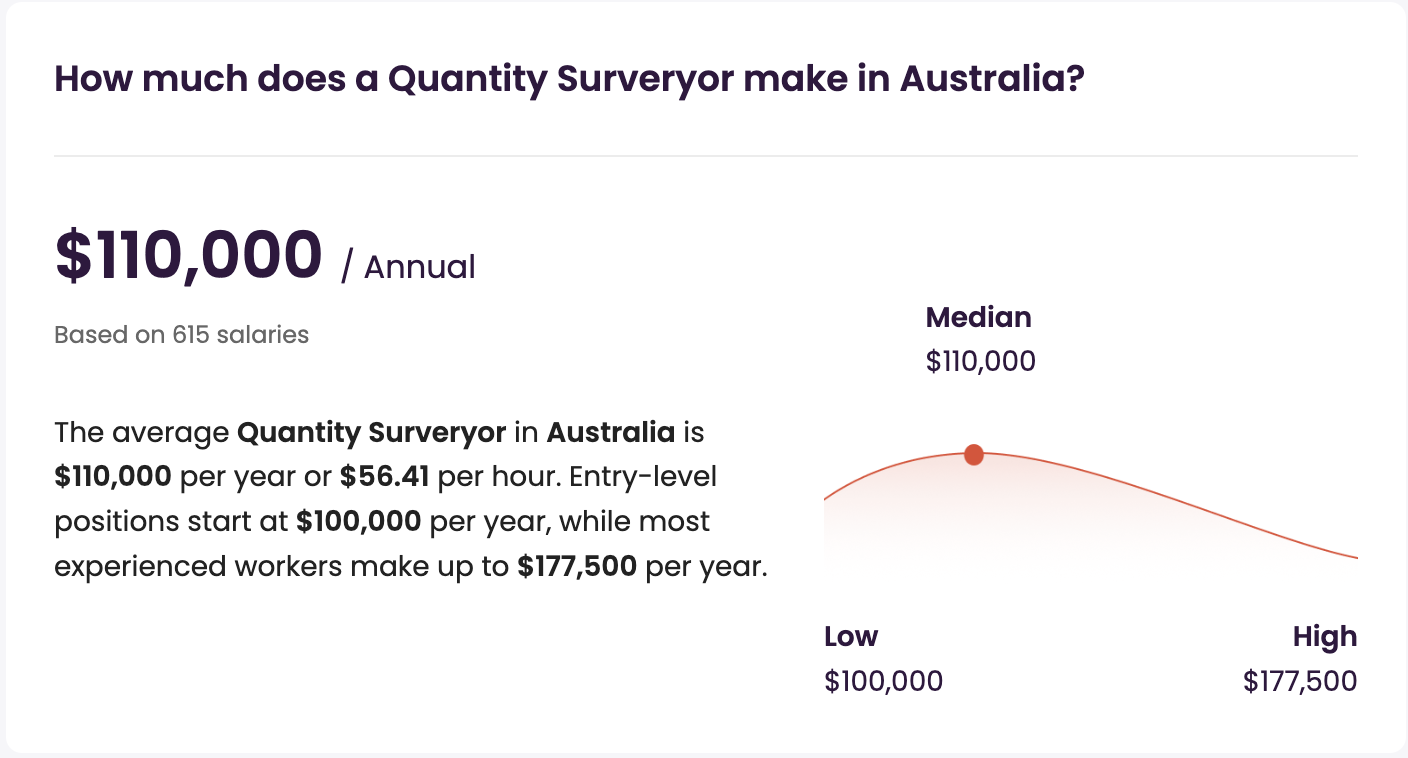Viewport: 1408px width, 758px height.
Task: Select the '/ Annual' period label
Action: (x=408, y=267)
